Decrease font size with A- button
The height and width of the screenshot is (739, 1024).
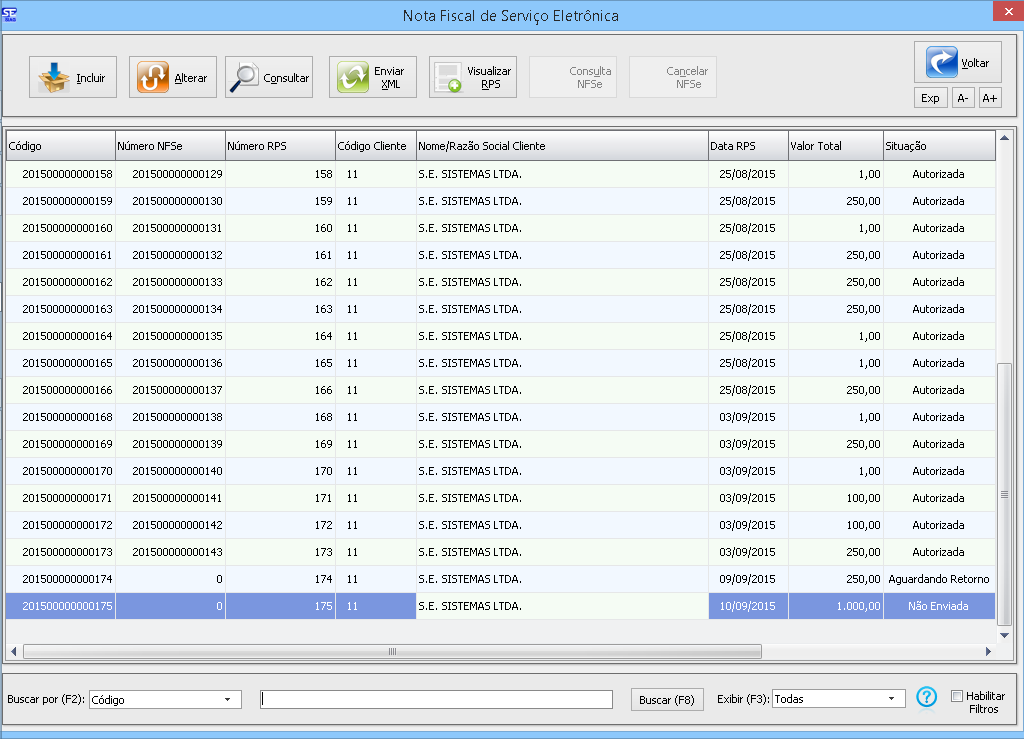pos(961,97)
